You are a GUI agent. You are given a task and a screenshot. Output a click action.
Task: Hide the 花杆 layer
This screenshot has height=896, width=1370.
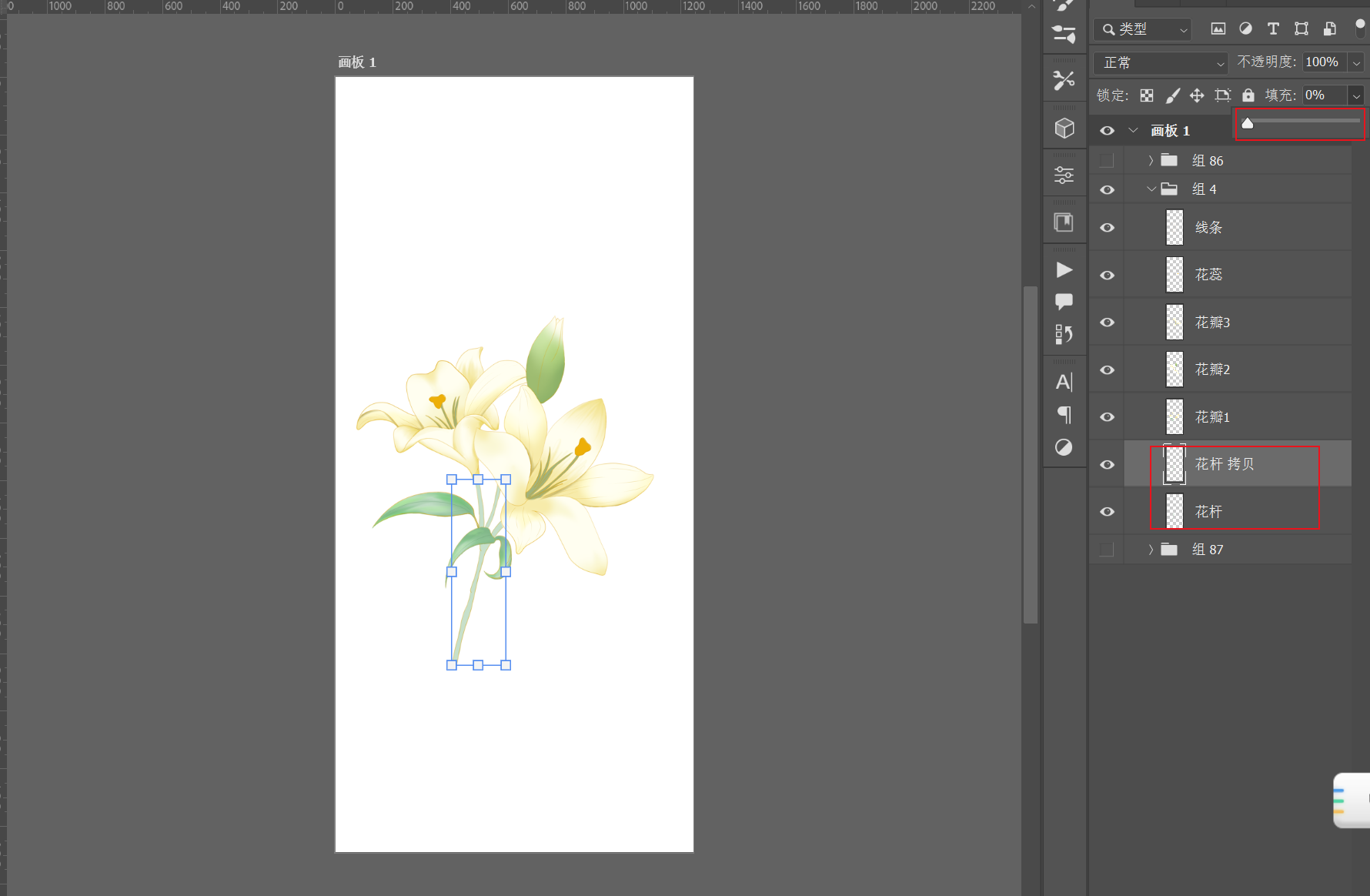click(1107, 512)
